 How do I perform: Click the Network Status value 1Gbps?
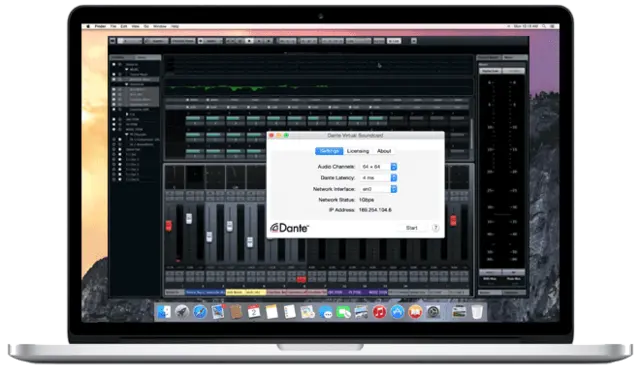(x=366, y=200)
